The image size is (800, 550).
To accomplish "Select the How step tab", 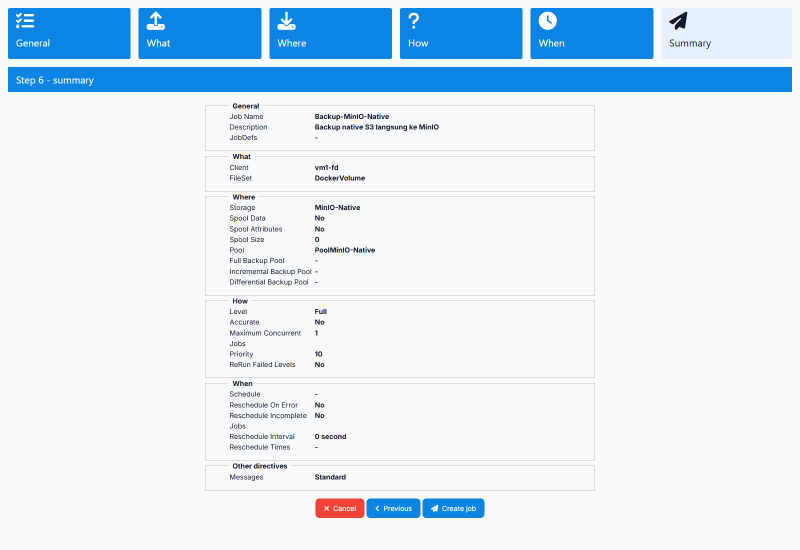I will (x=461, y=33).
